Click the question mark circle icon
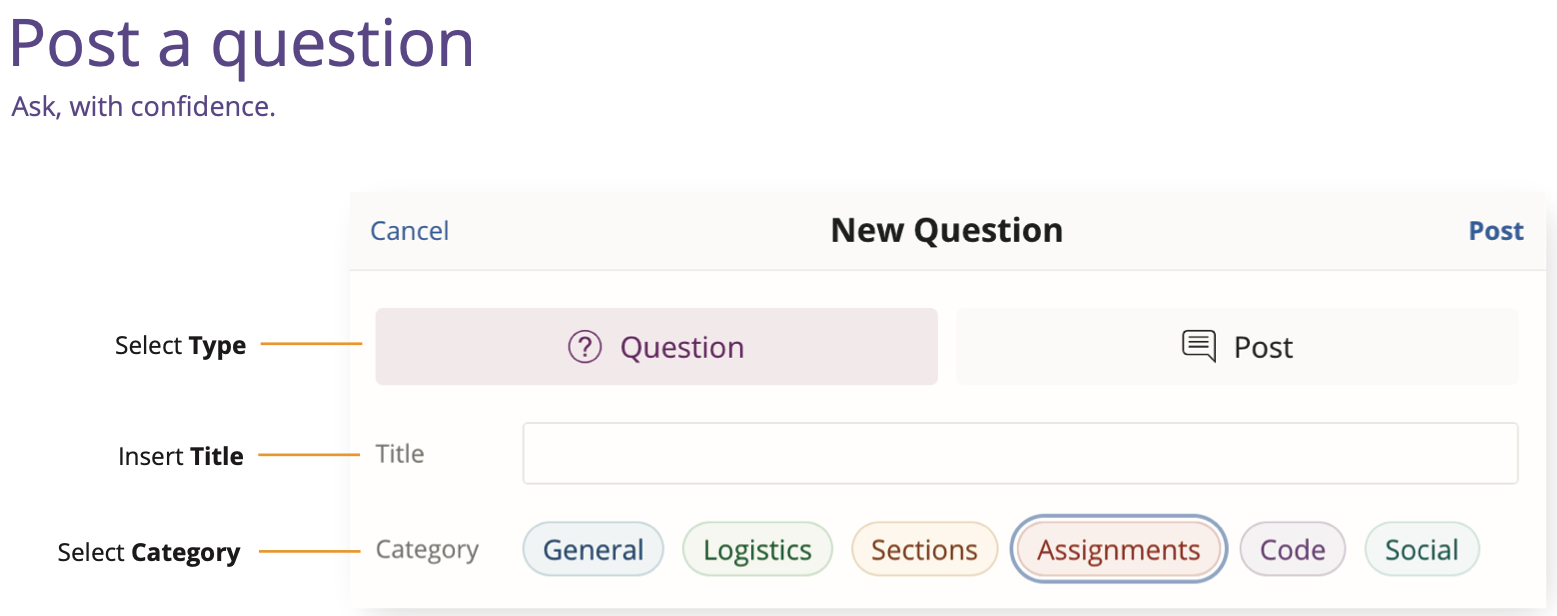Image resolution: width=1557 pixels, height=616 pixels. [584, 347]
